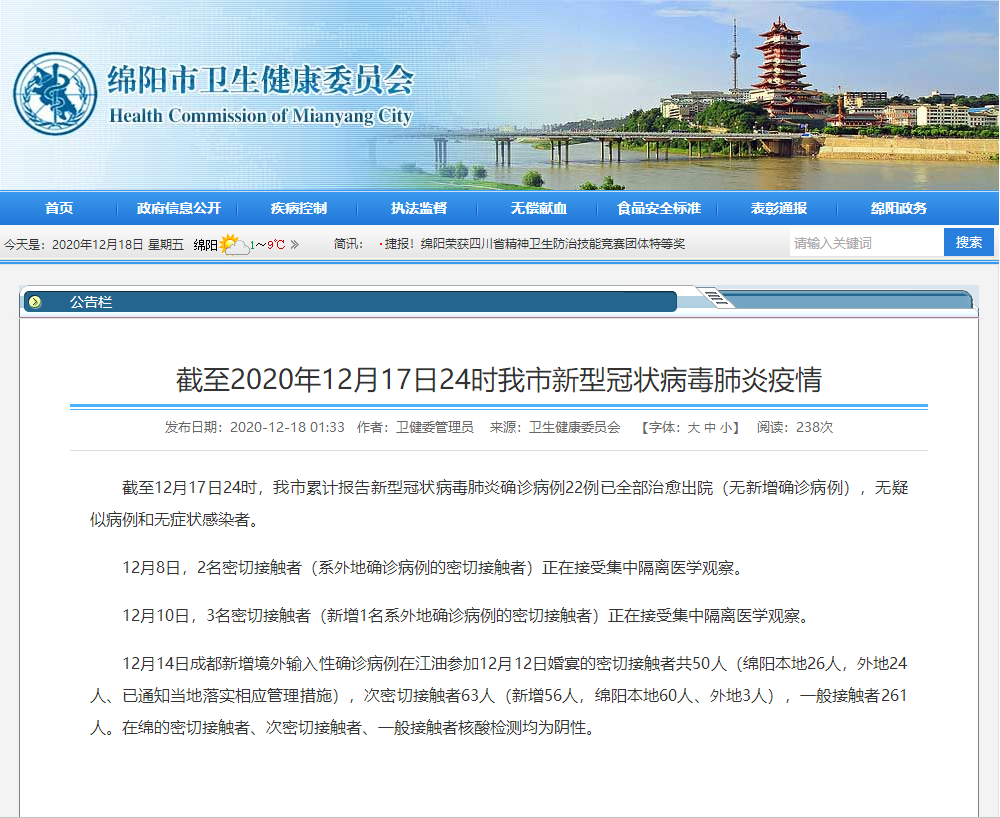Click today's date 2020年12月18日 星期五
Viewport: 1000px width, 818px height.
click(x=117, y=244)
